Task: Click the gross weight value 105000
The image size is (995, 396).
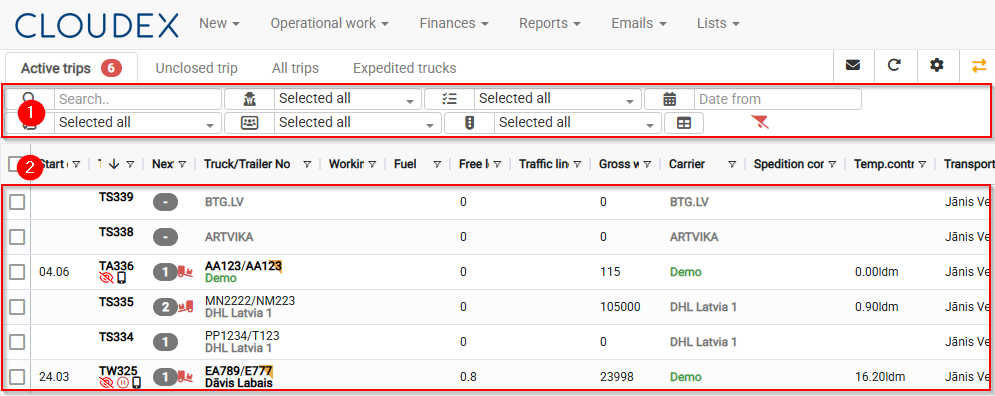Action: (x=620, y=307)
